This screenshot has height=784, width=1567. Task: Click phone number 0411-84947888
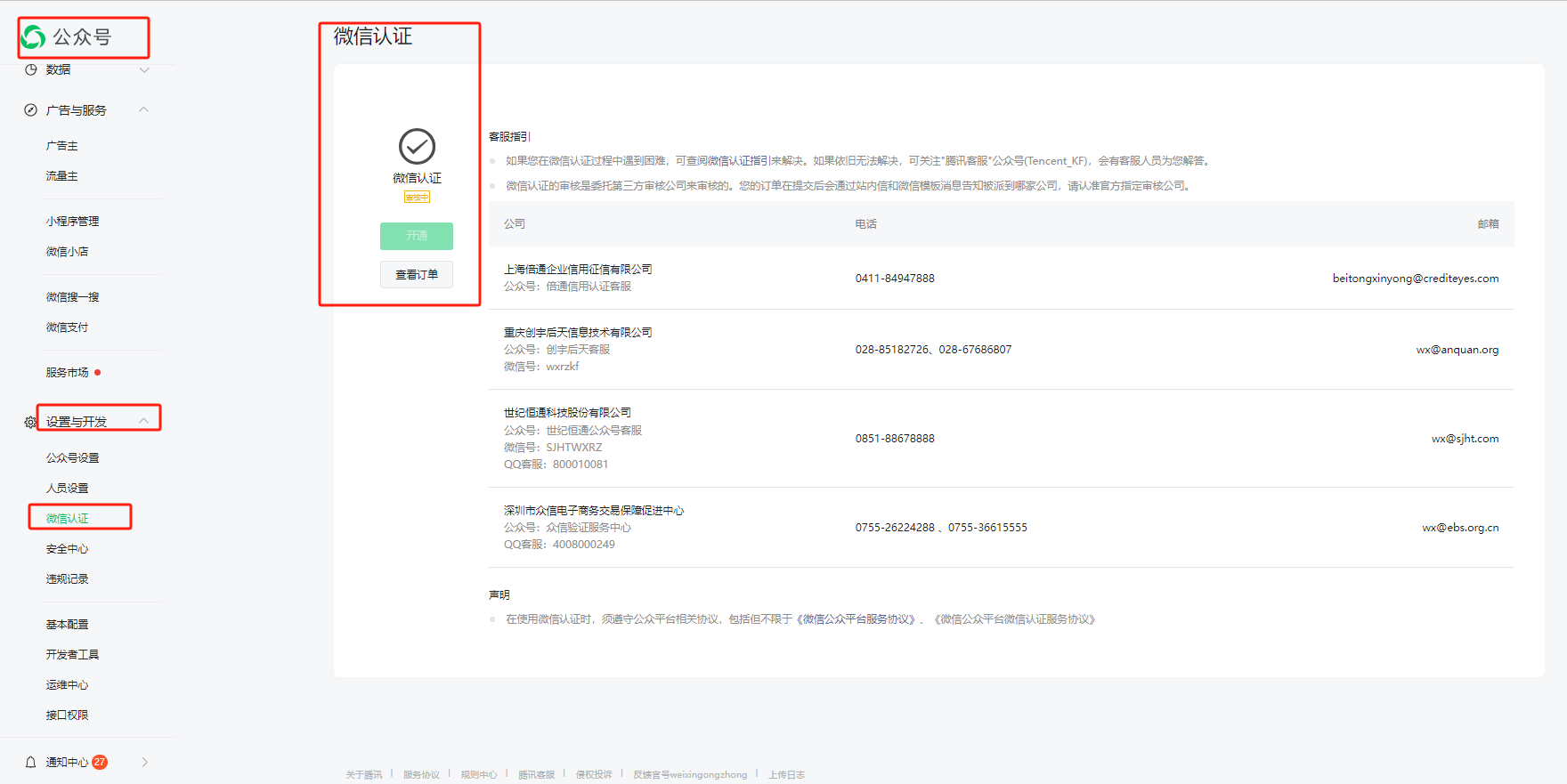point(895,279)
